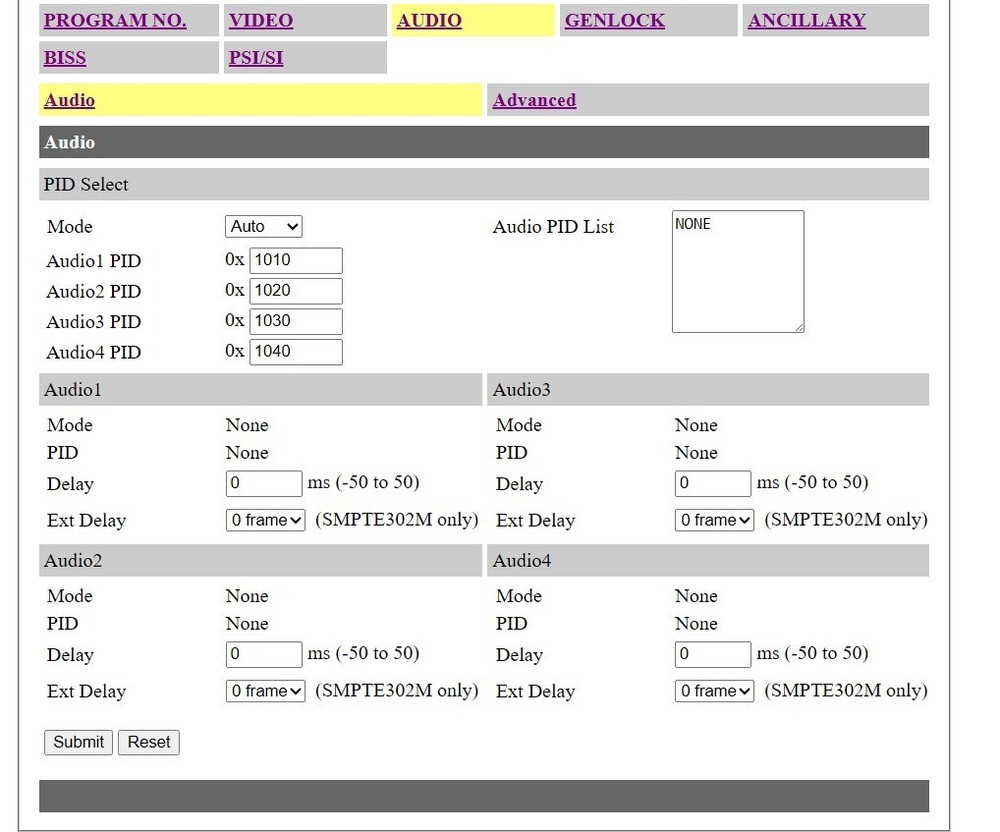Image resolution: width=1000 pixels, height=832 pixels.
Task: Click Audio4 PID value None
Action: click(696, 624)
